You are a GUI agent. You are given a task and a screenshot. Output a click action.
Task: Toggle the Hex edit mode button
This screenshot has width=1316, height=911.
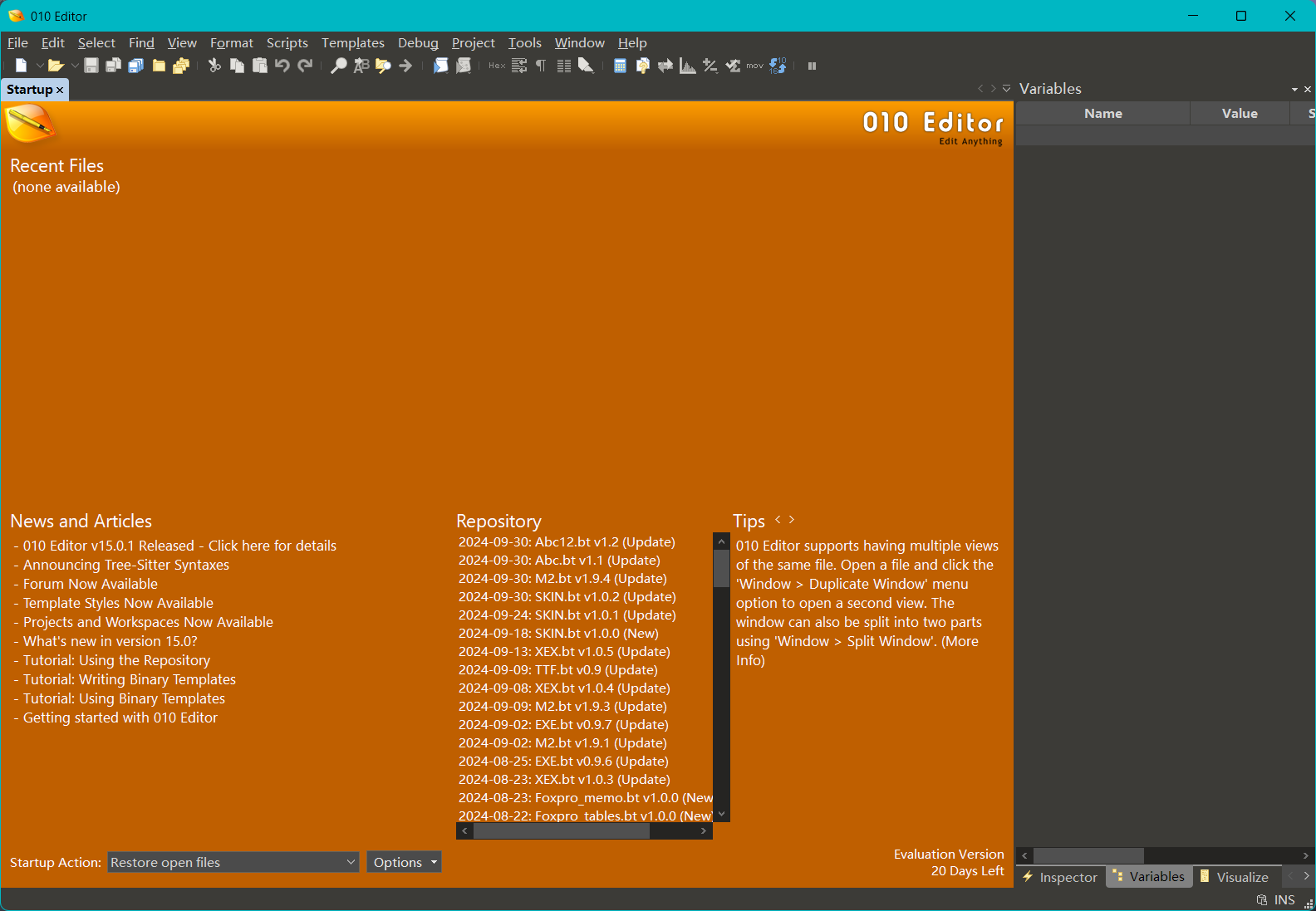pyautogui.click(x=497, y=66)
